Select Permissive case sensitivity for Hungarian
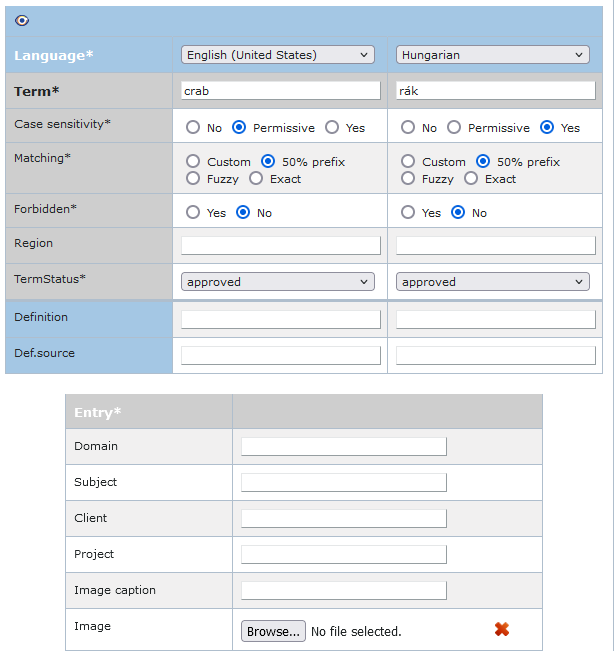Image resolution: width=614 pixels, height=651 pixels. pos(454,128)
